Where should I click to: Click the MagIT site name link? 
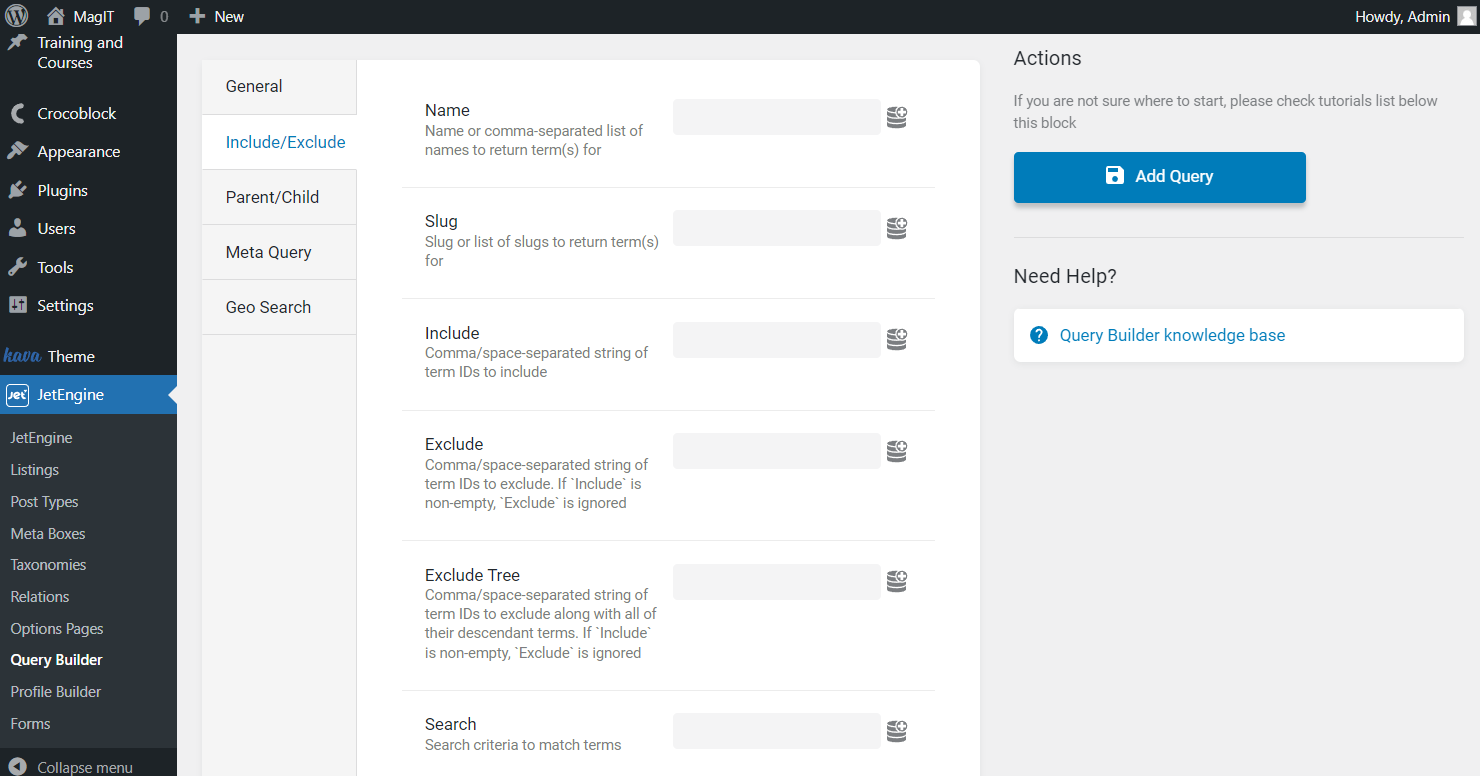(94, 16)
